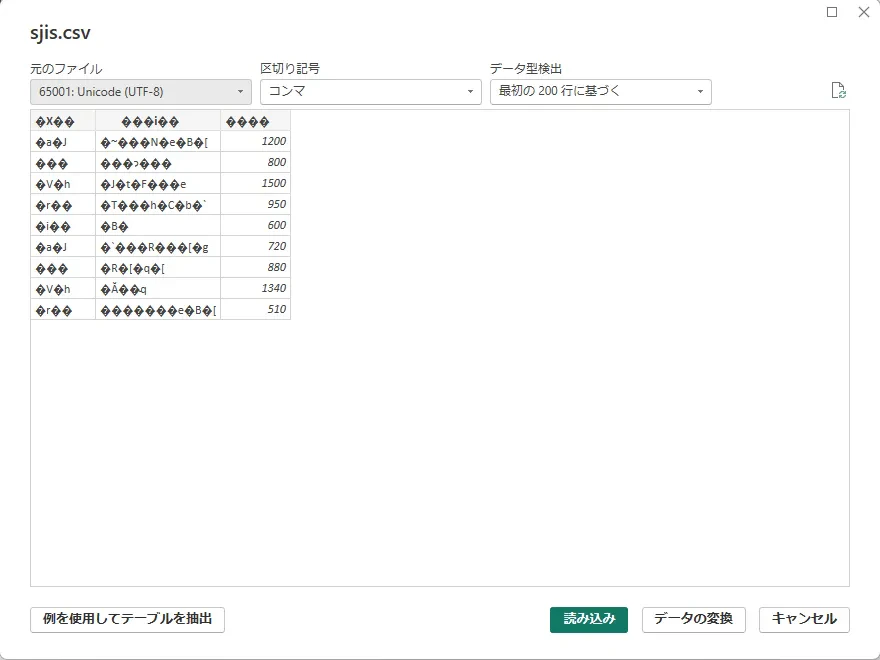880x660 pixels.
Task: Select the middle cell in the 1340 row
Action: click(x=158, y=288)
